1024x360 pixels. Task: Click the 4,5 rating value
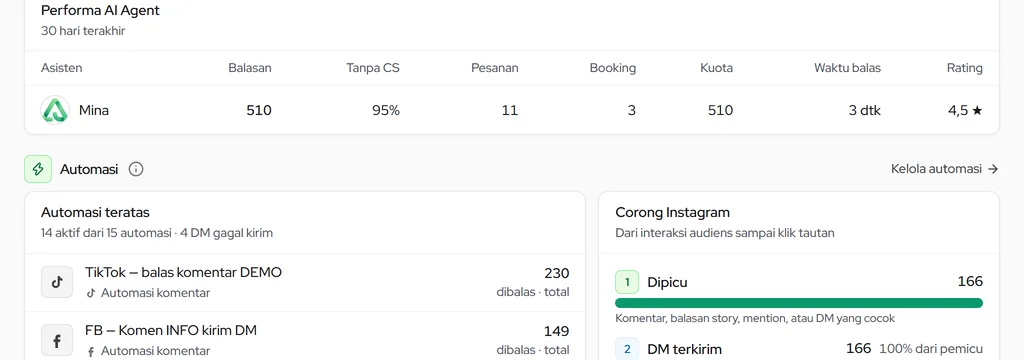(958, 110)
